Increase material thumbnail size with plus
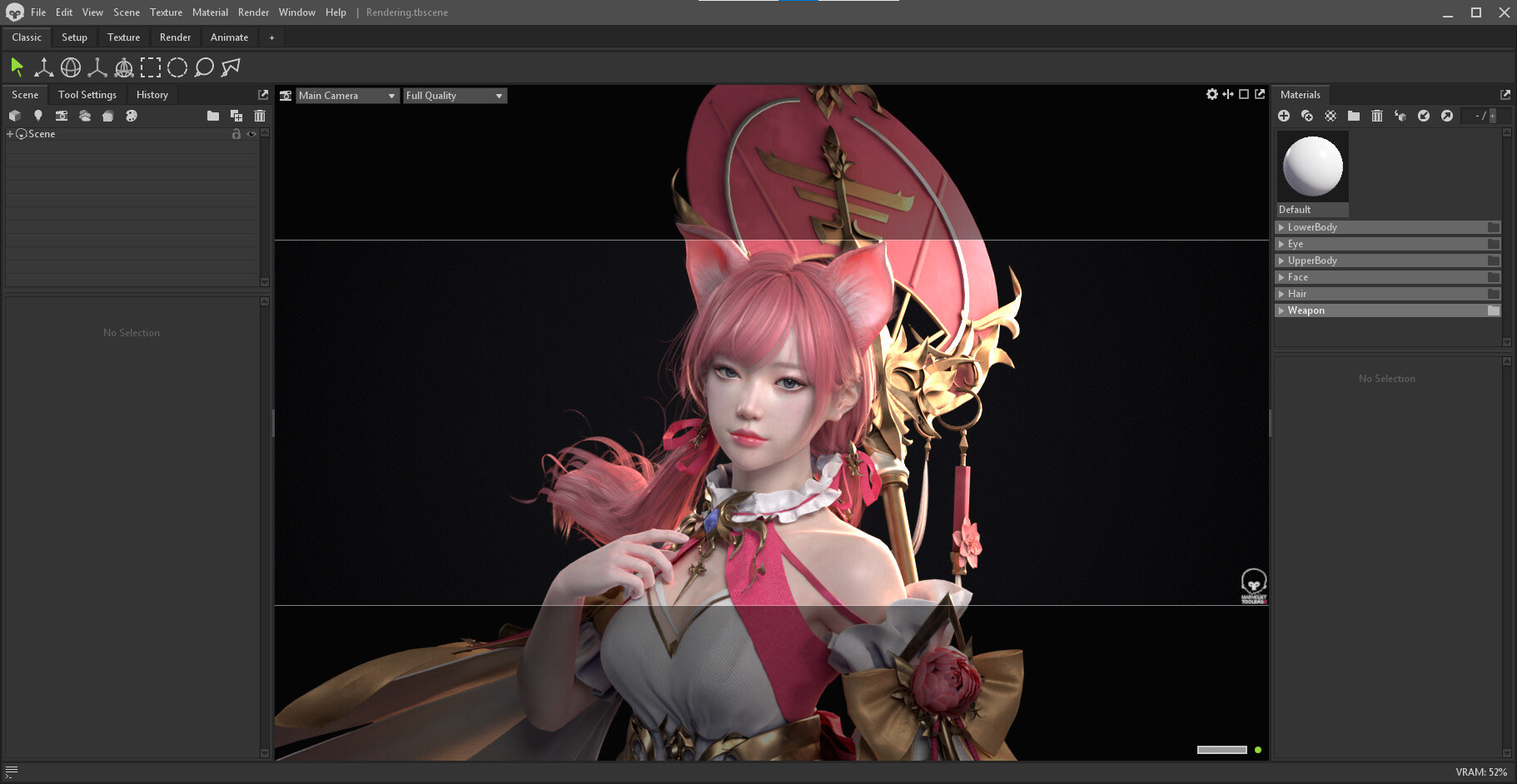This screenshot has width=1517, height=784. point(1493,116)
